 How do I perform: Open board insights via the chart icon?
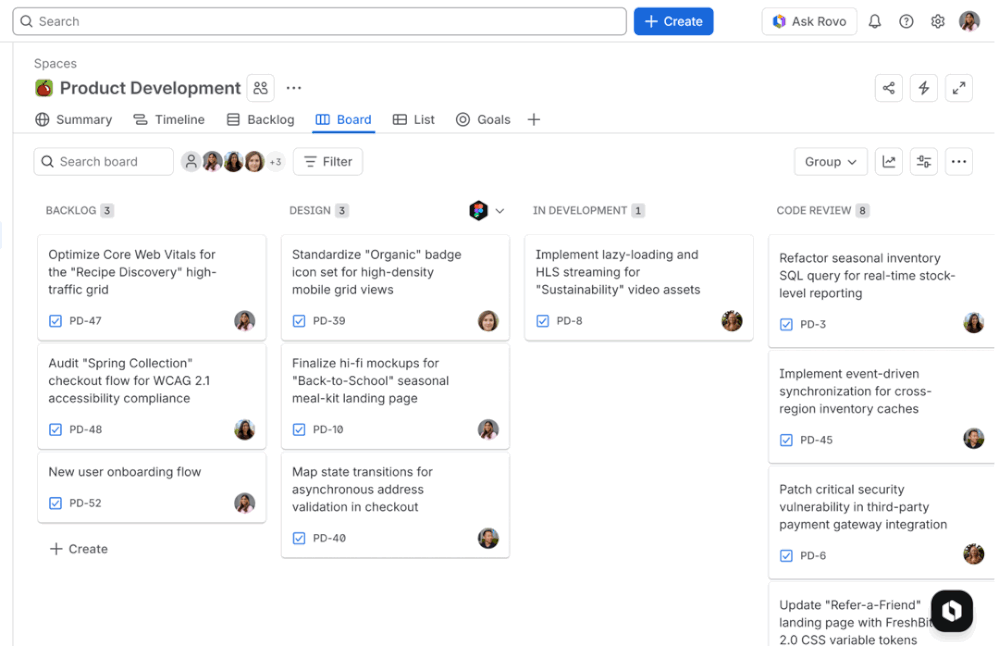coord(888,161)
